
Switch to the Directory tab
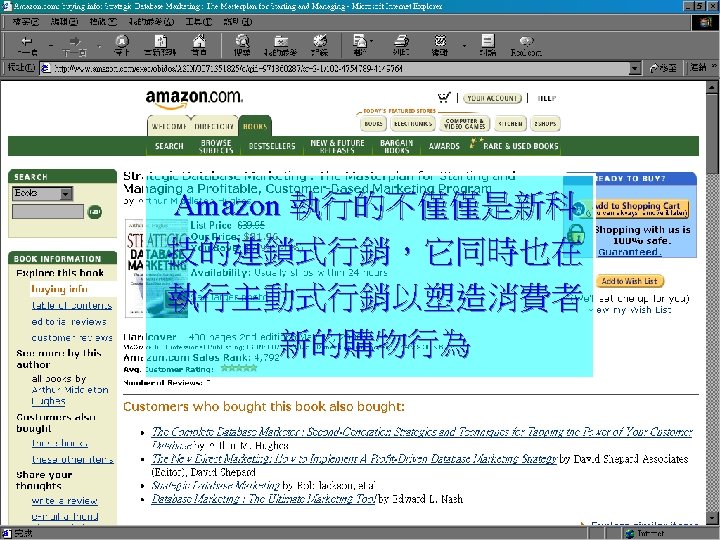(214, 126)
